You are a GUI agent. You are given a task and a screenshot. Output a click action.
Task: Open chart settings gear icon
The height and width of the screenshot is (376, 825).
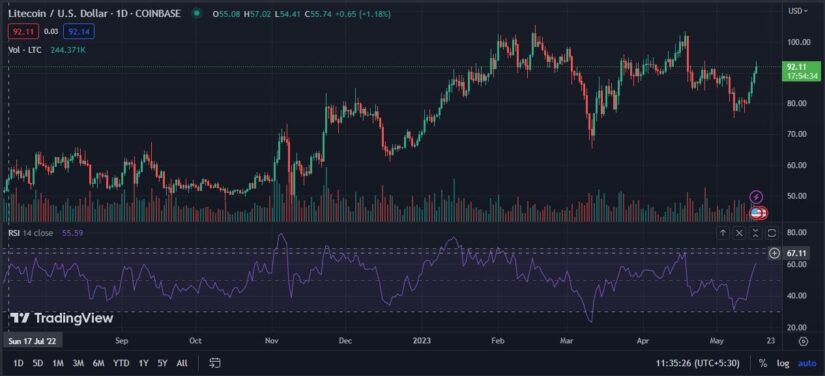(803, 341)
